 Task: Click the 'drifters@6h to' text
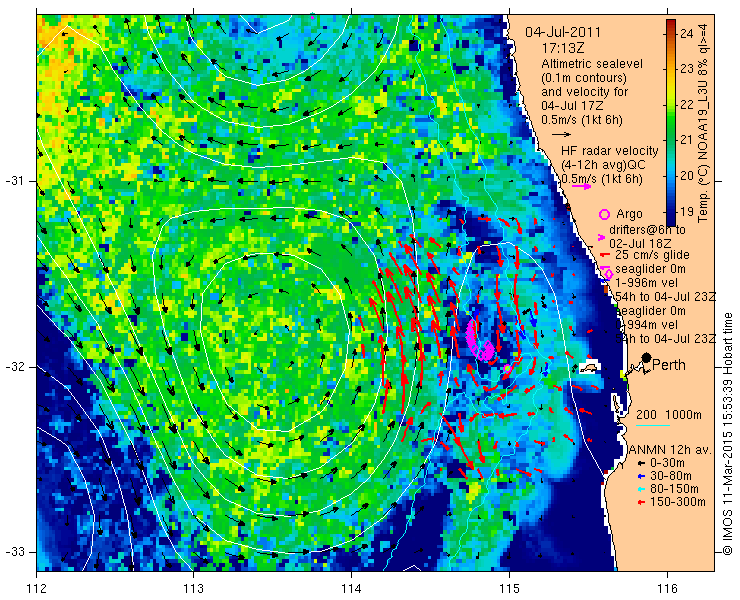(x=647, y=230)
